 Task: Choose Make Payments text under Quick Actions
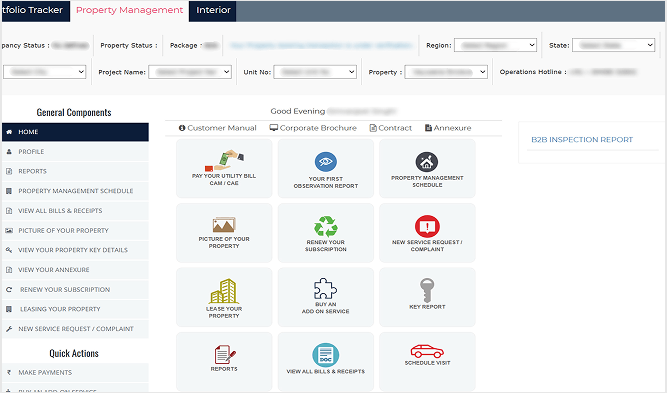tap(45, 373)
